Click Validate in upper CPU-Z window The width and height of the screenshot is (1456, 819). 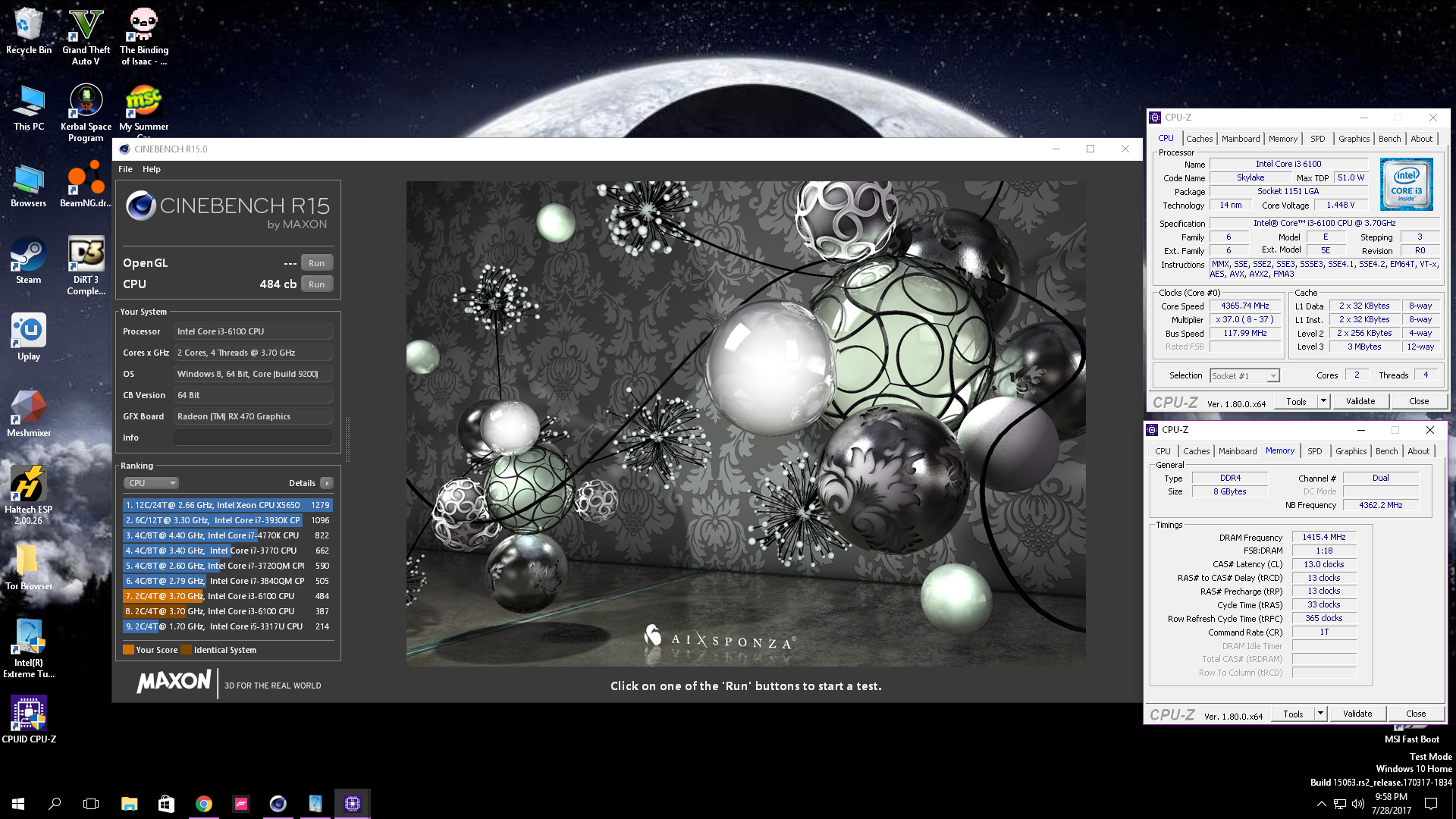click(x=1360, y=401)
